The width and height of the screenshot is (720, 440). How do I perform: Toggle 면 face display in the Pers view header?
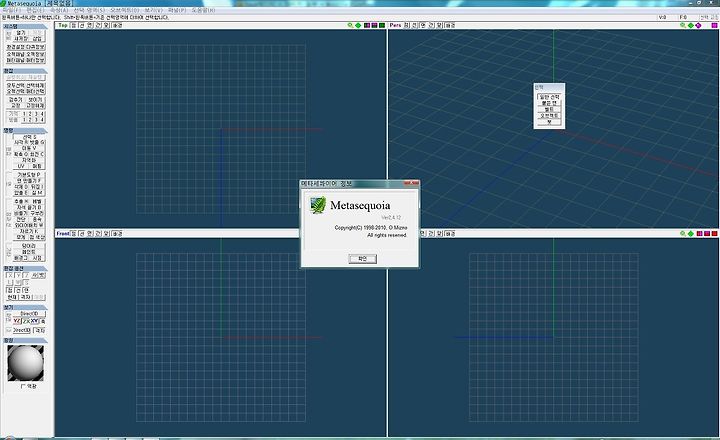tap(423, 25)
